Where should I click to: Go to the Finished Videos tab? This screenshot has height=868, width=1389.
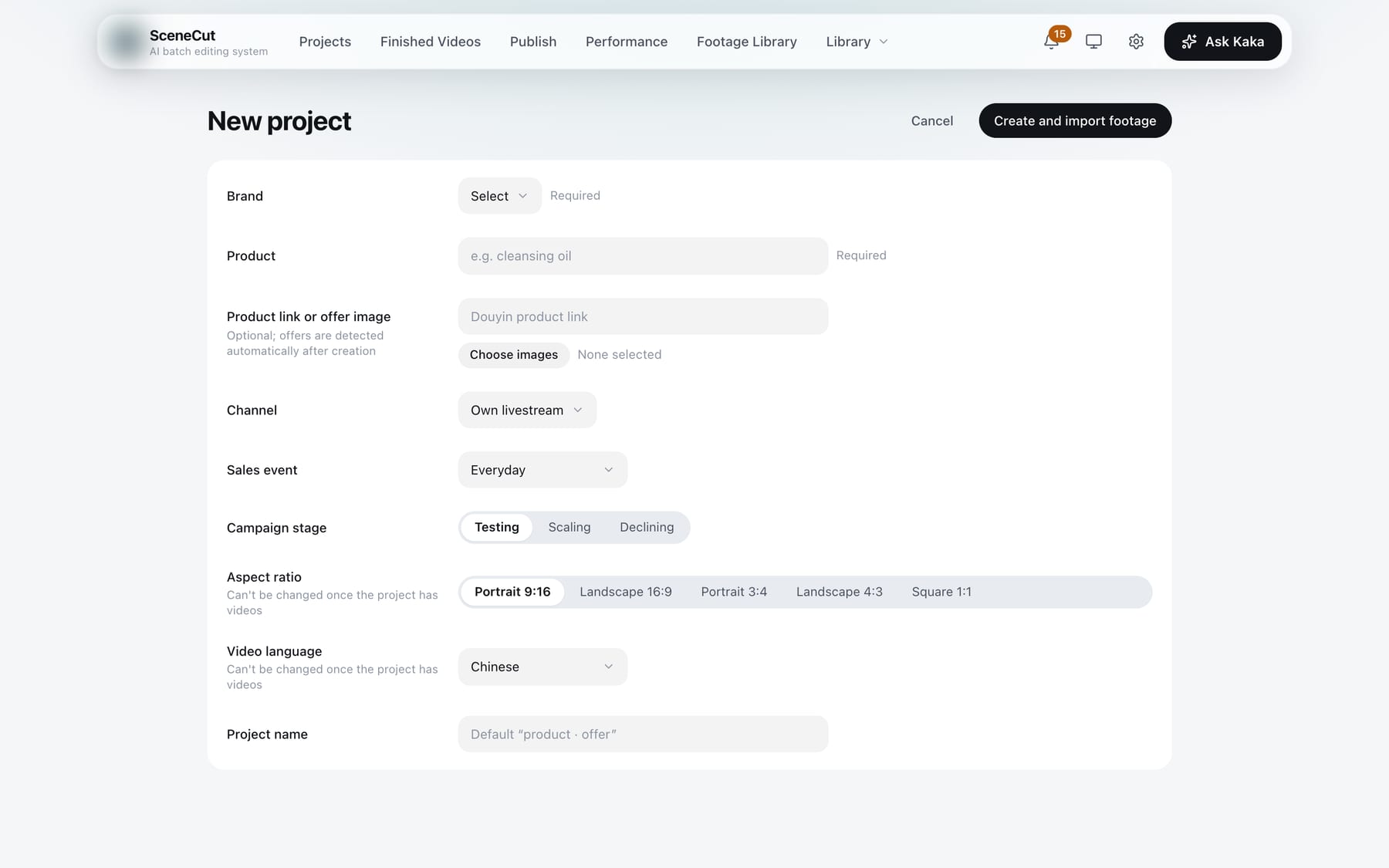(x=431, y=42)
